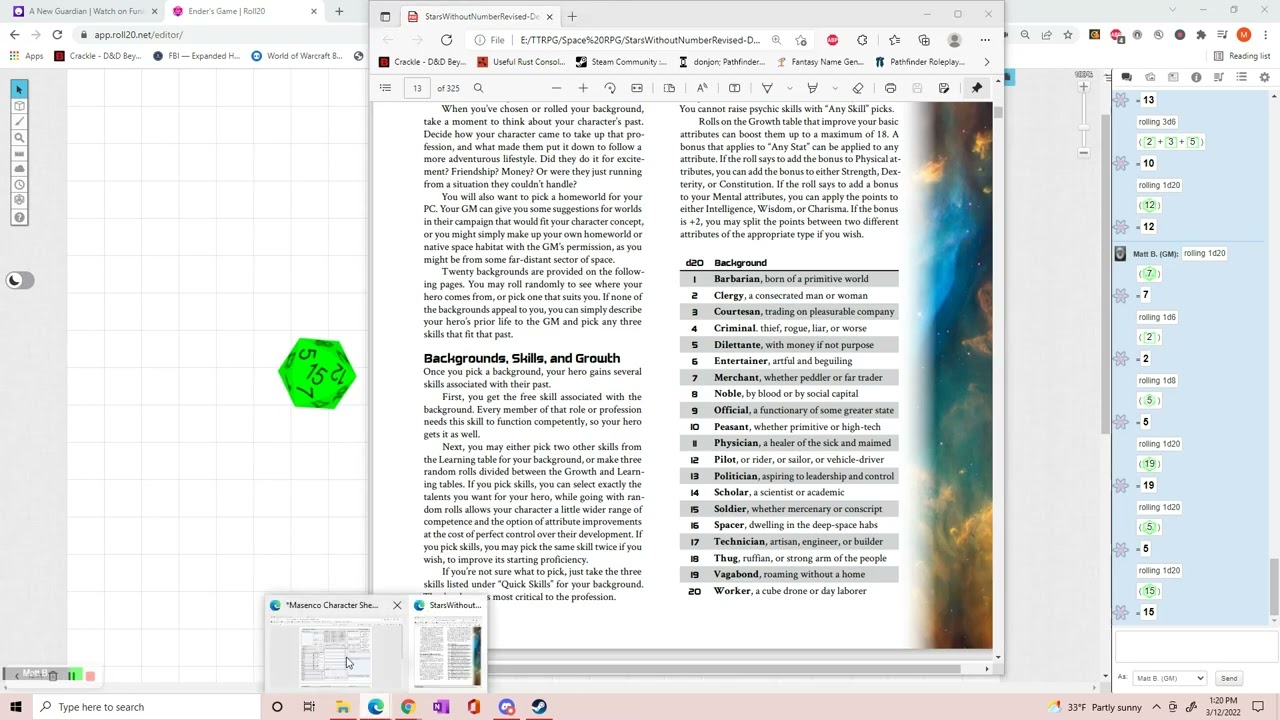Start PDF read aloud

[702, 88]
